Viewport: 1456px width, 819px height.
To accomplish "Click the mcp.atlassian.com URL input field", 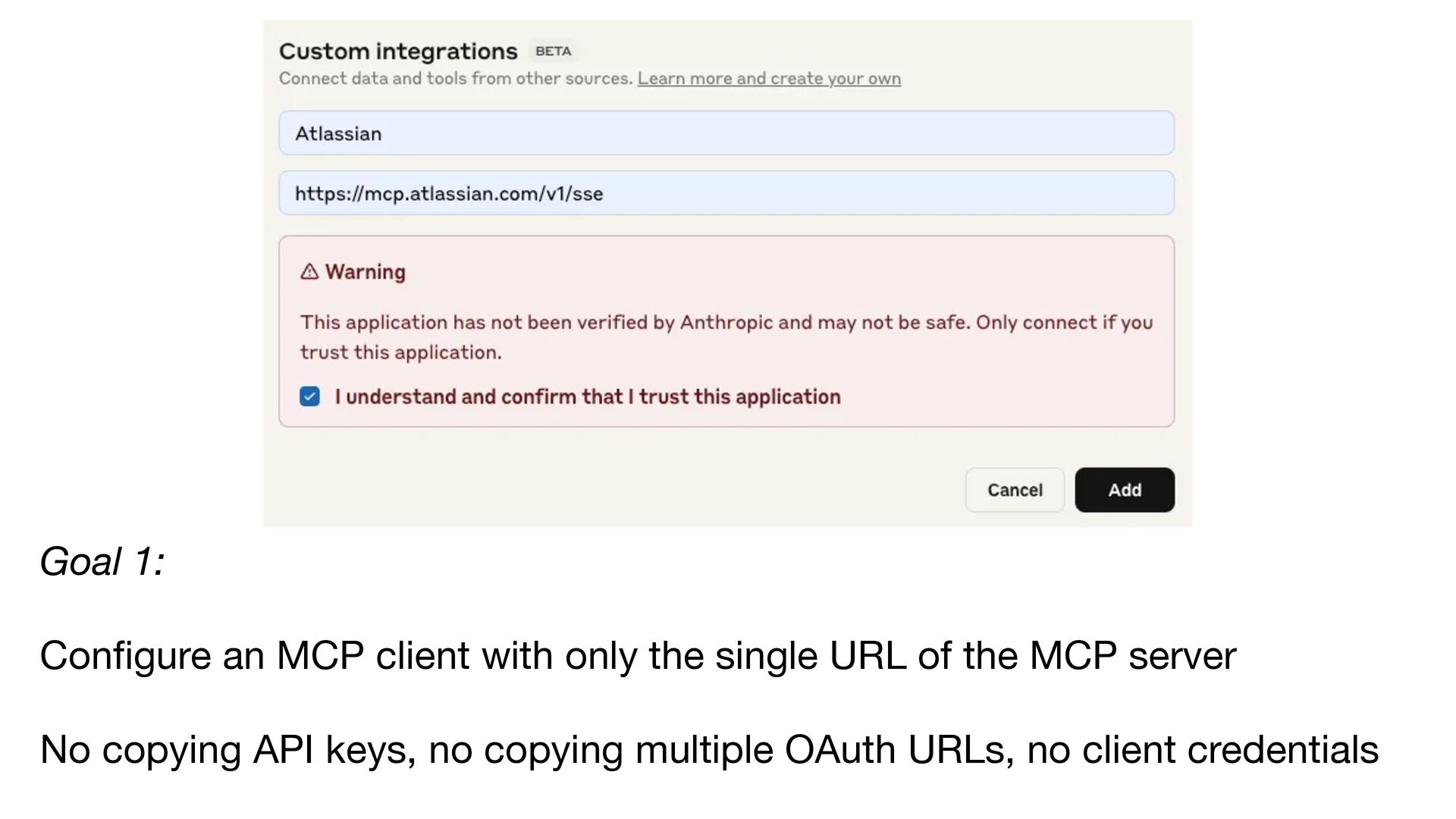I will pyautogui.click(x=726, y=193).
